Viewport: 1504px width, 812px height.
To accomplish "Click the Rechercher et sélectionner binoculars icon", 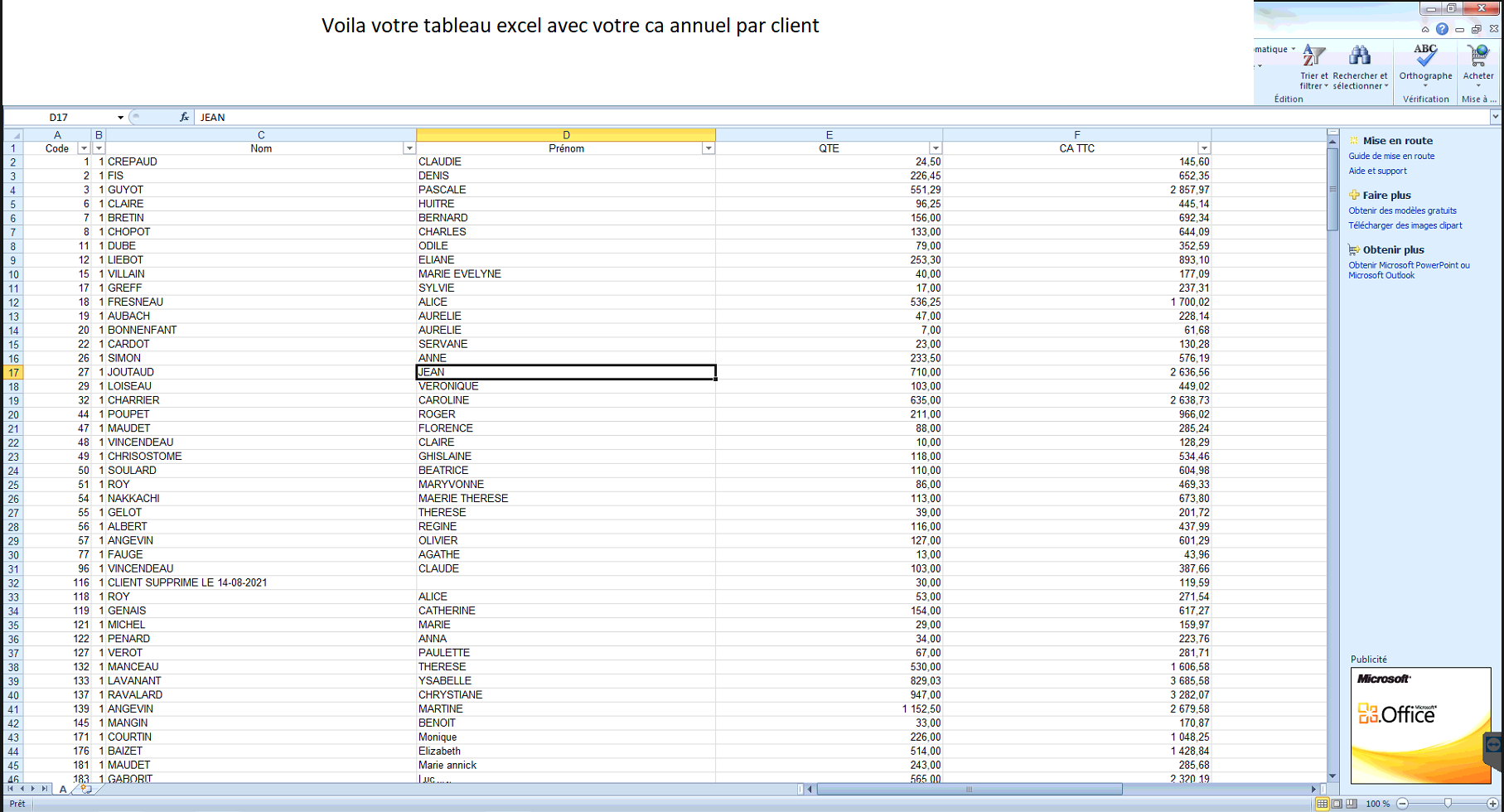I will point(1360,56).
